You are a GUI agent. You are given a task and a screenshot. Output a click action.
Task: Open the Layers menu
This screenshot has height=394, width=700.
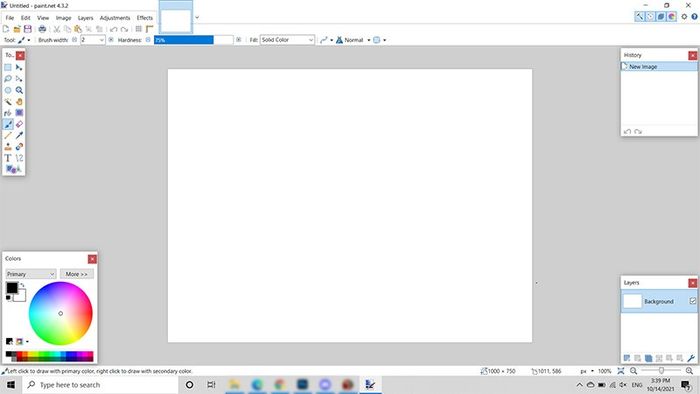tap(85, 18)
